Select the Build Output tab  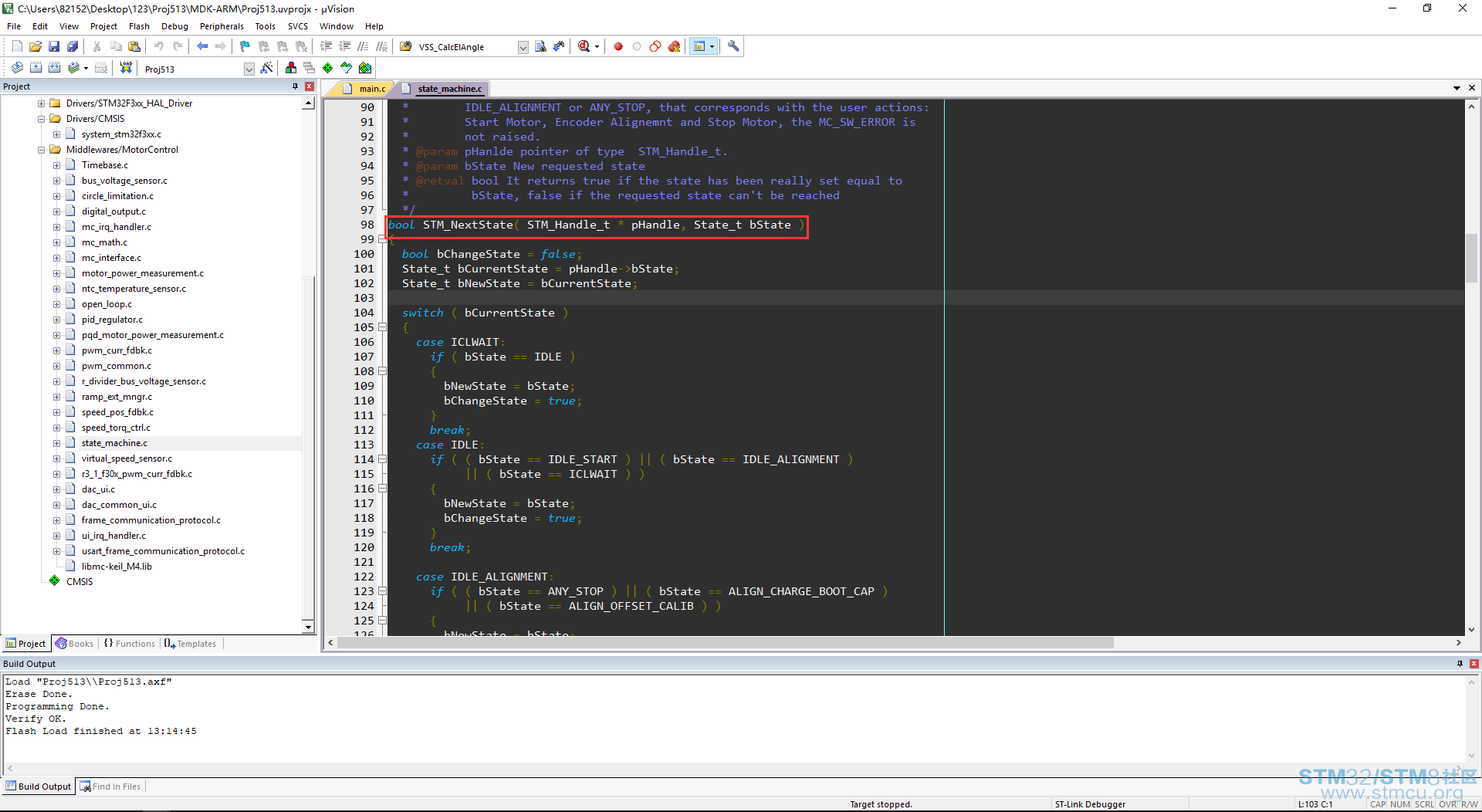tap(38, 787)
